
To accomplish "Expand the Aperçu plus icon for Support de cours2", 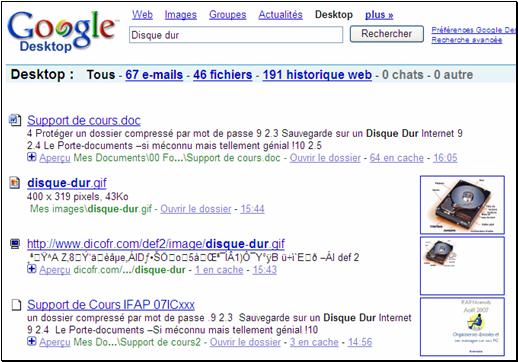I will pyautogui.click(x=31, y=341).
